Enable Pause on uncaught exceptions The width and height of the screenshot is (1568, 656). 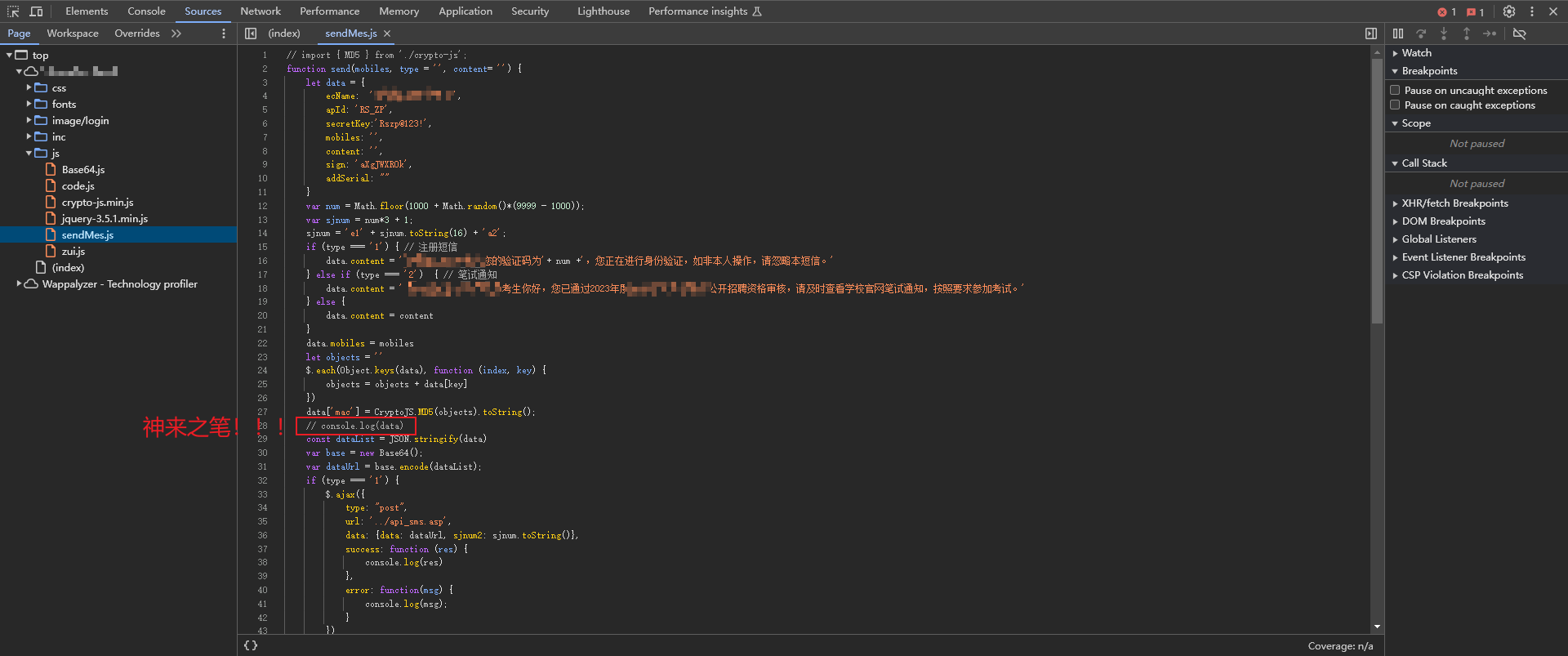1395,91
